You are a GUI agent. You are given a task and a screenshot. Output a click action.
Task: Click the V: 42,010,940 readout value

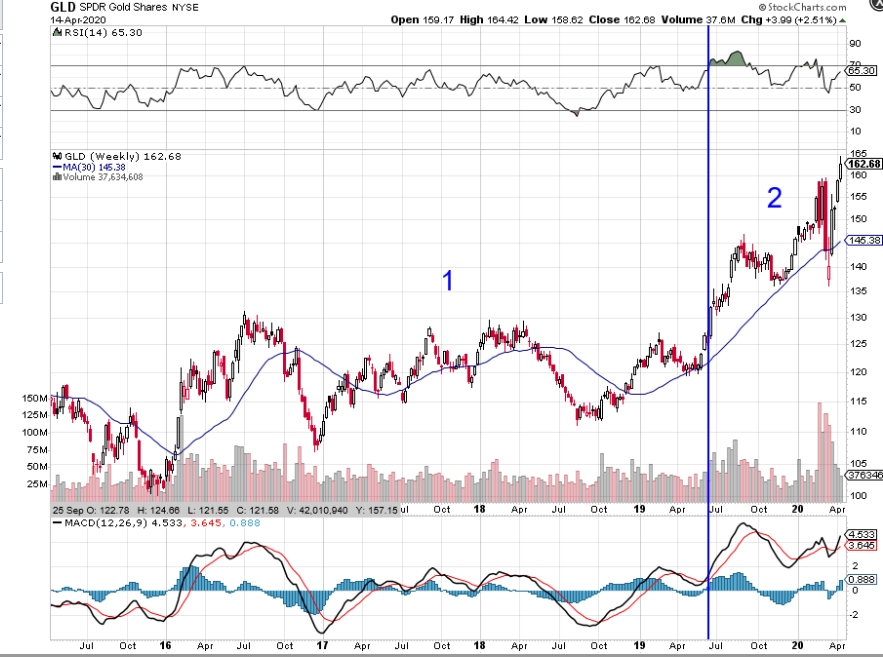(316, 511)
